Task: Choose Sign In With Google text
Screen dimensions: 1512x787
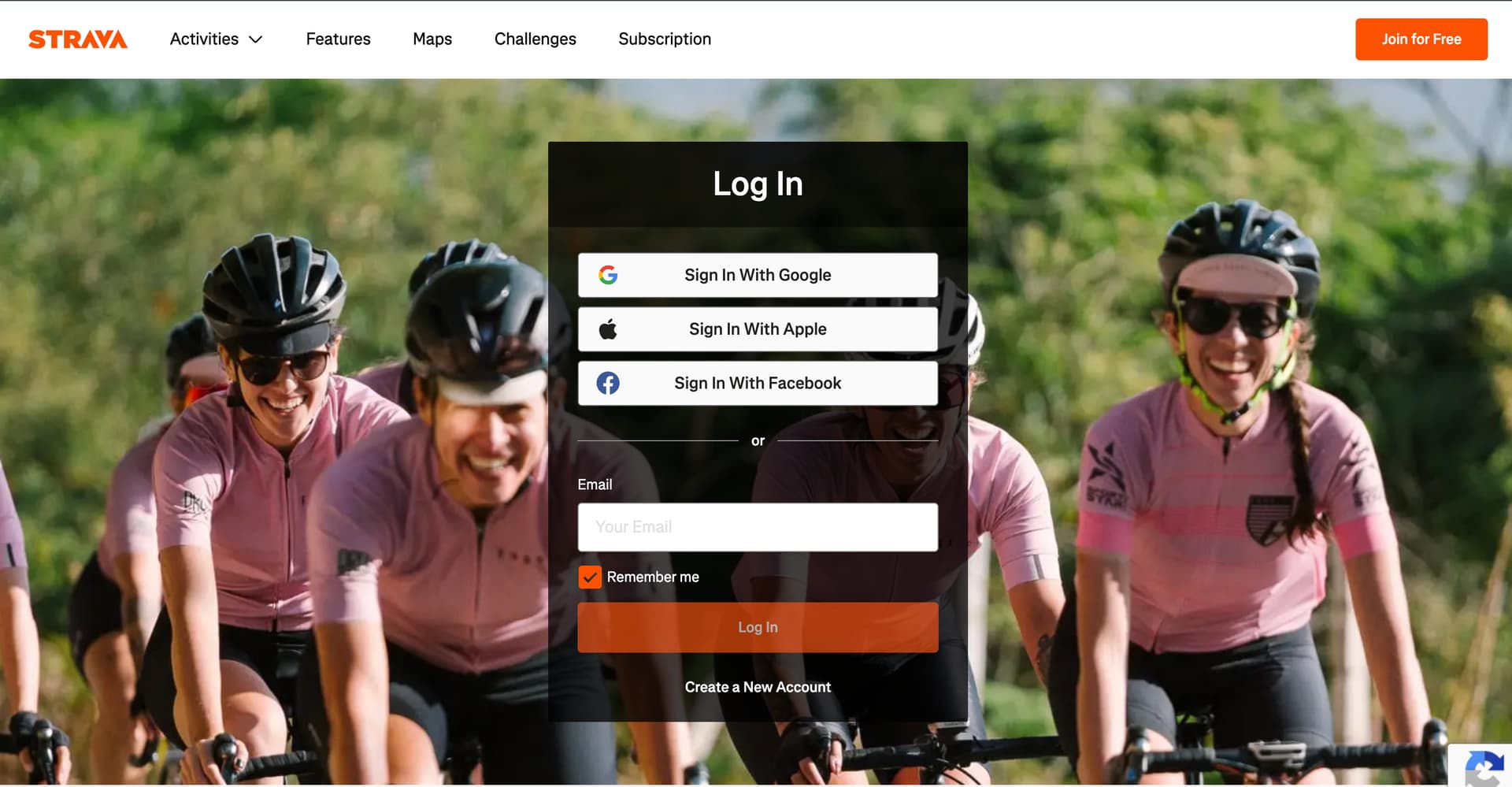Action: 758,275
